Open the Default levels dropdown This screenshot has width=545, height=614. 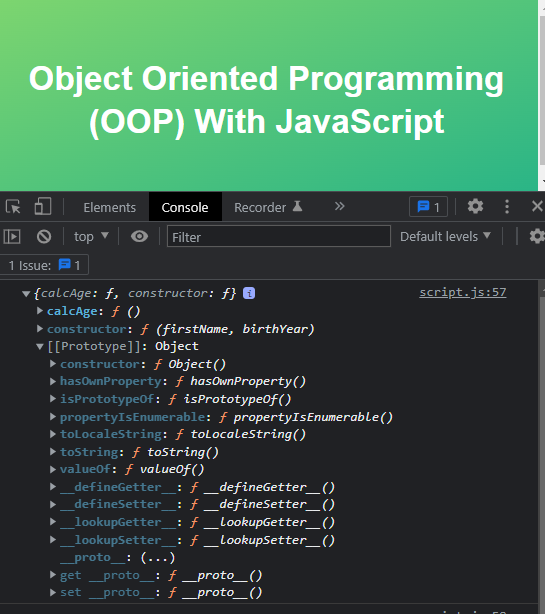pos(445,237)
